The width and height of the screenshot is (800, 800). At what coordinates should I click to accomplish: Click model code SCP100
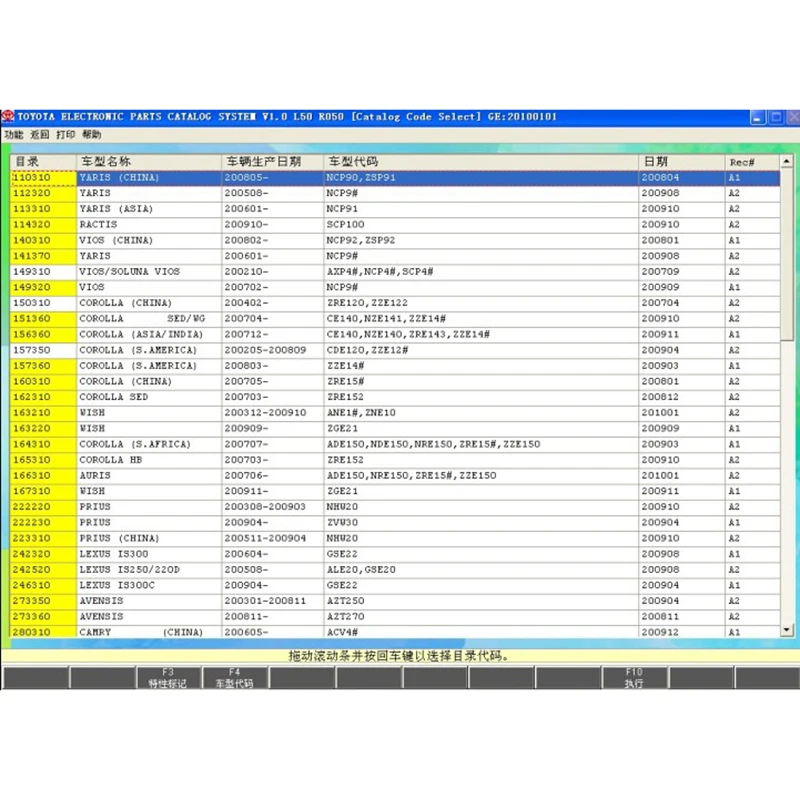point(345,224)
